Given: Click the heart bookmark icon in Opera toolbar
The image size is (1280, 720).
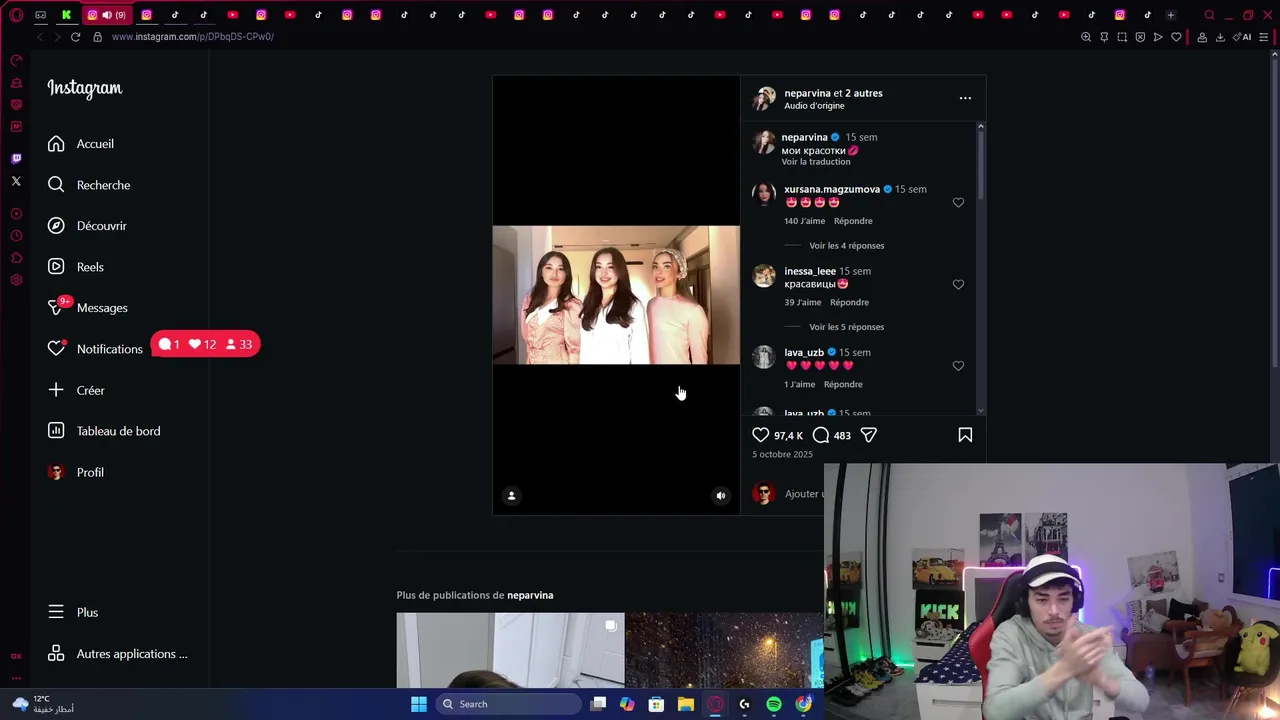Looking at the screenshot, I should coord(1176,37).
